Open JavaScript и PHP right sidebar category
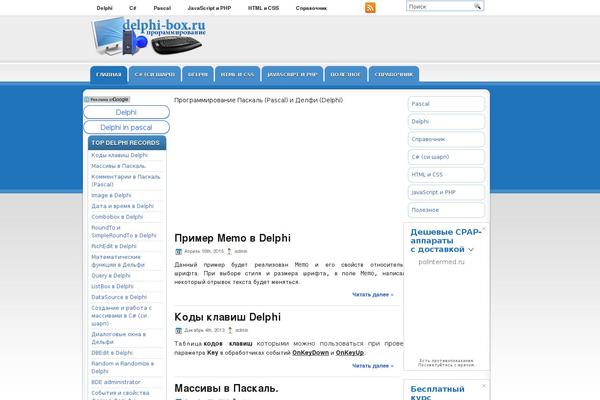Viewport: 600px width, 400px height. pos(447,192)
